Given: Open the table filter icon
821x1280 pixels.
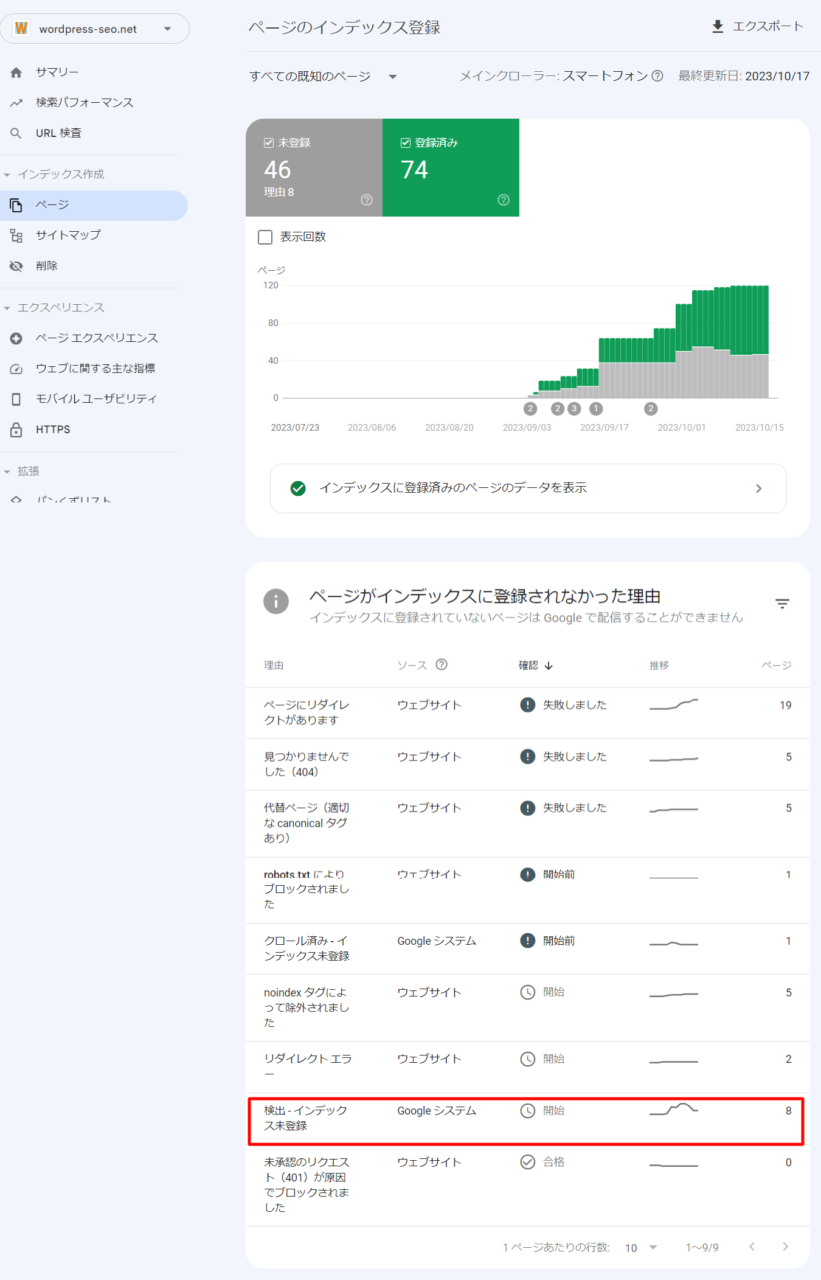Looking at the screenshot, I should point(782,604).
